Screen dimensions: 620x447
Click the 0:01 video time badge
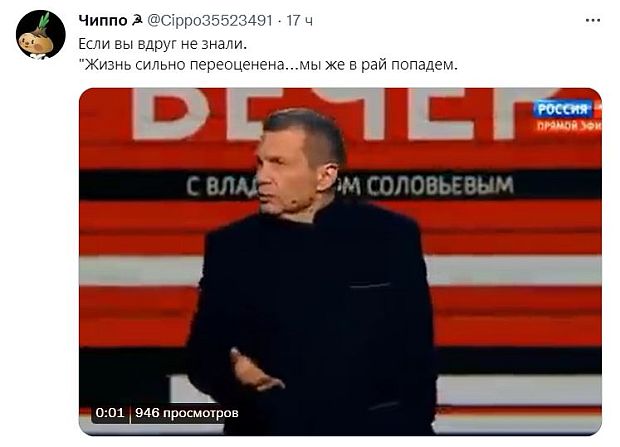(x=110, y=413)
